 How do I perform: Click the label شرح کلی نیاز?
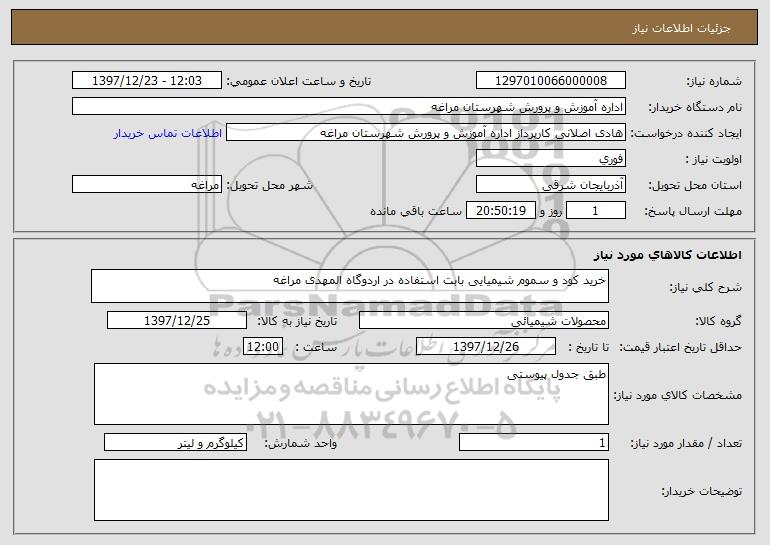pyautogui.click(x=706, y=287)
